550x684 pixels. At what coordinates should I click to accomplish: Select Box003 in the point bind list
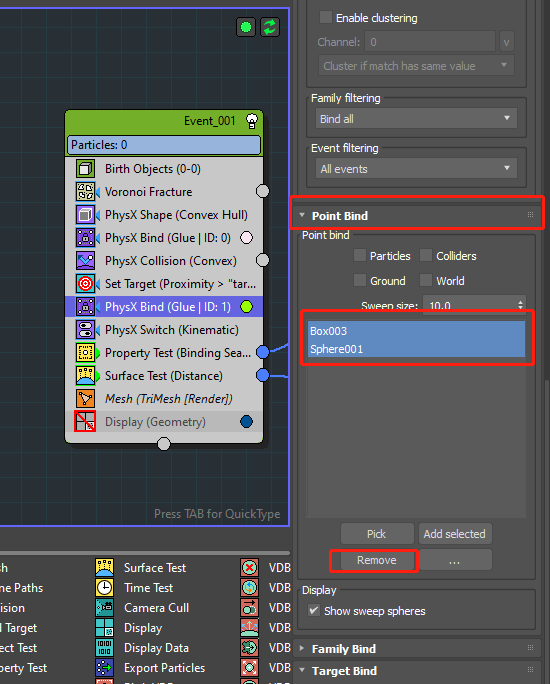tap(416, 331)
